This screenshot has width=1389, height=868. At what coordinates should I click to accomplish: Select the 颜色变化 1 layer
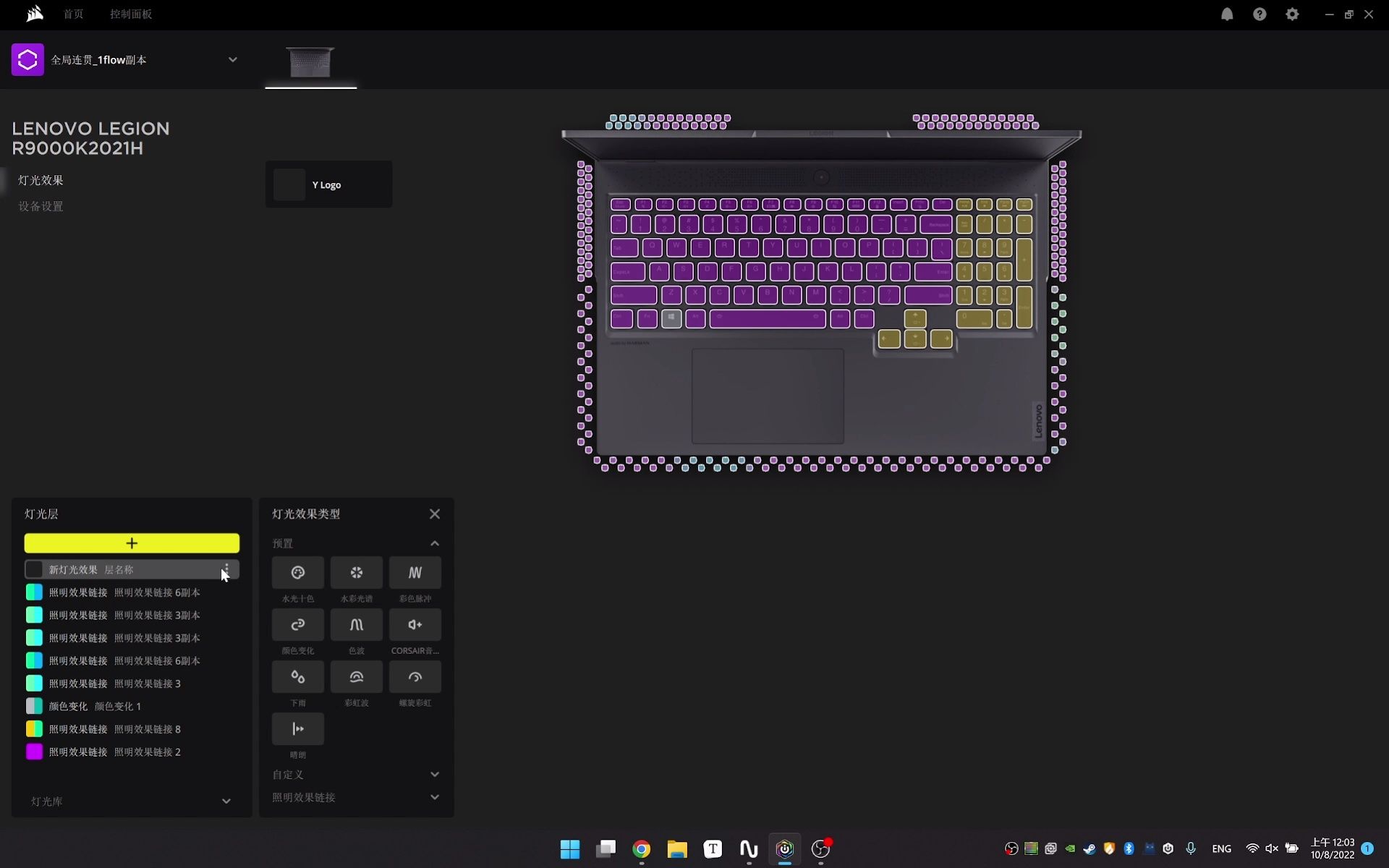coord(132,707)
